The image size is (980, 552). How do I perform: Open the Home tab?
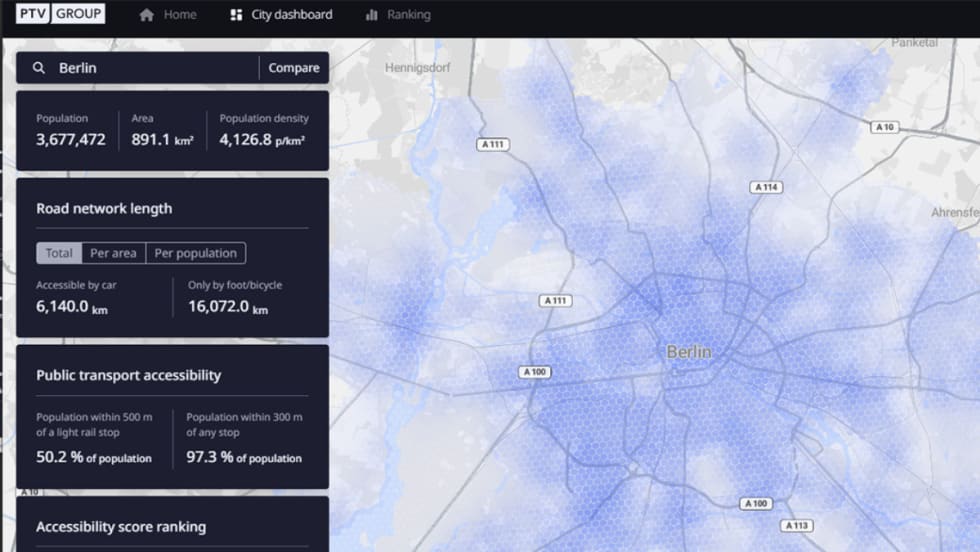click(x=179, y=15)
